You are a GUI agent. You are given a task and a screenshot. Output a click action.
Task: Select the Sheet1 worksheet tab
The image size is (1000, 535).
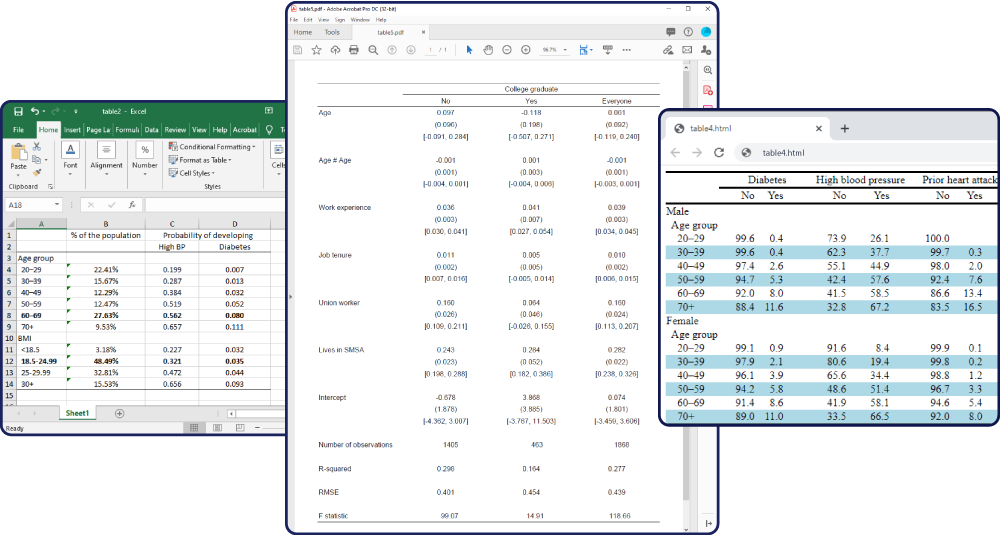77,413
